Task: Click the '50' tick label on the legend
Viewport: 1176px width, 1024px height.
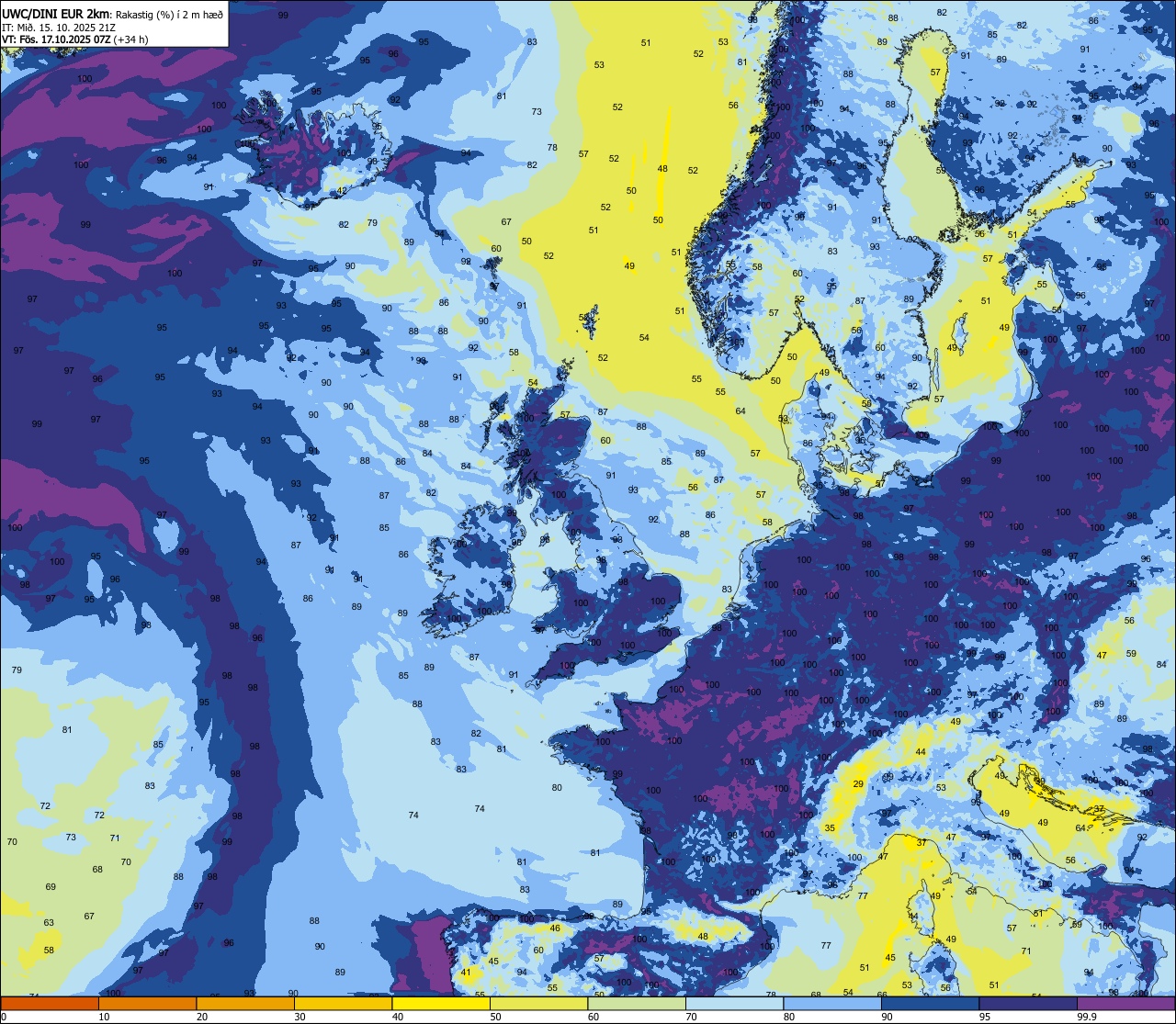Action: pos(495,1017)
